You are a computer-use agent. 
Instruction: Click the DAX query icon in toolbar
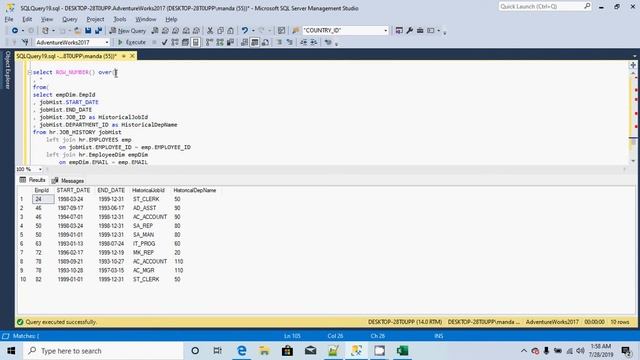[x=196, y=31]
